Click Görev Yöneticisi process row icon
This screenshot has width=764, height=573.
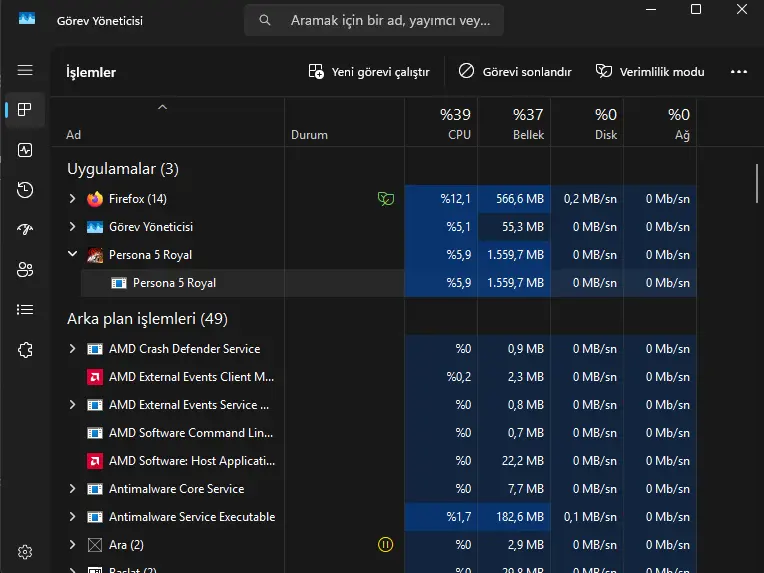(95, 227)
